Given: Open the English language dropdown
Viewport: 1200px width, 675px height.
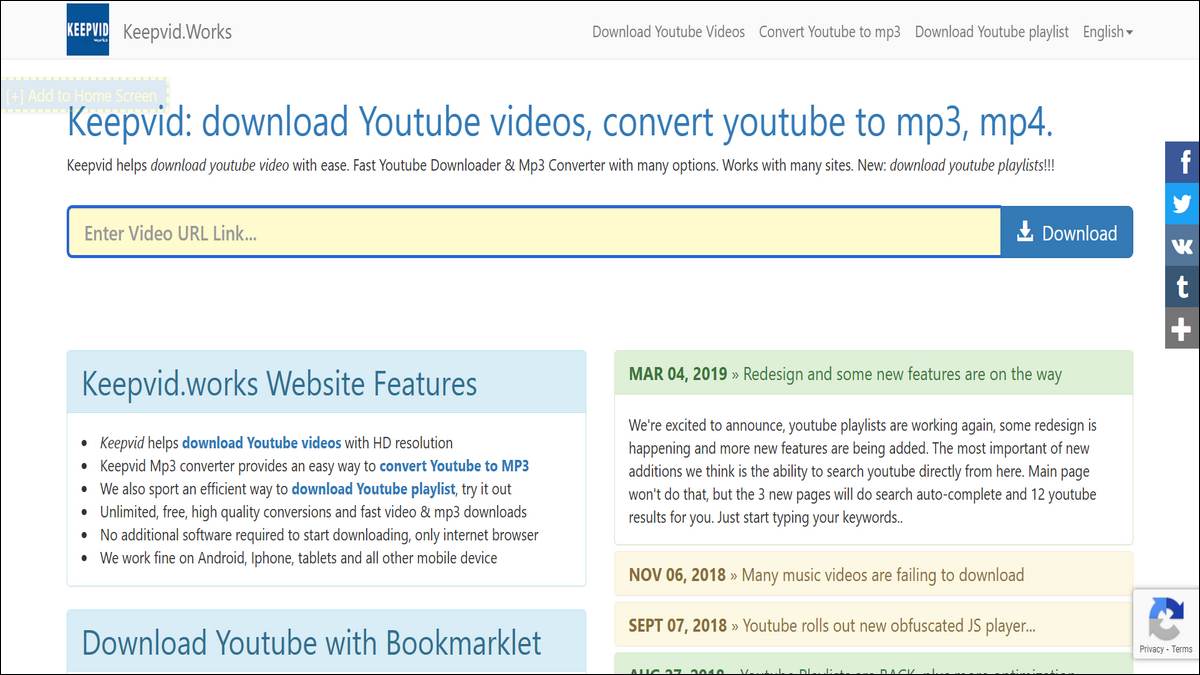Looking at the screenshot, I should [x=1108, y=32].
